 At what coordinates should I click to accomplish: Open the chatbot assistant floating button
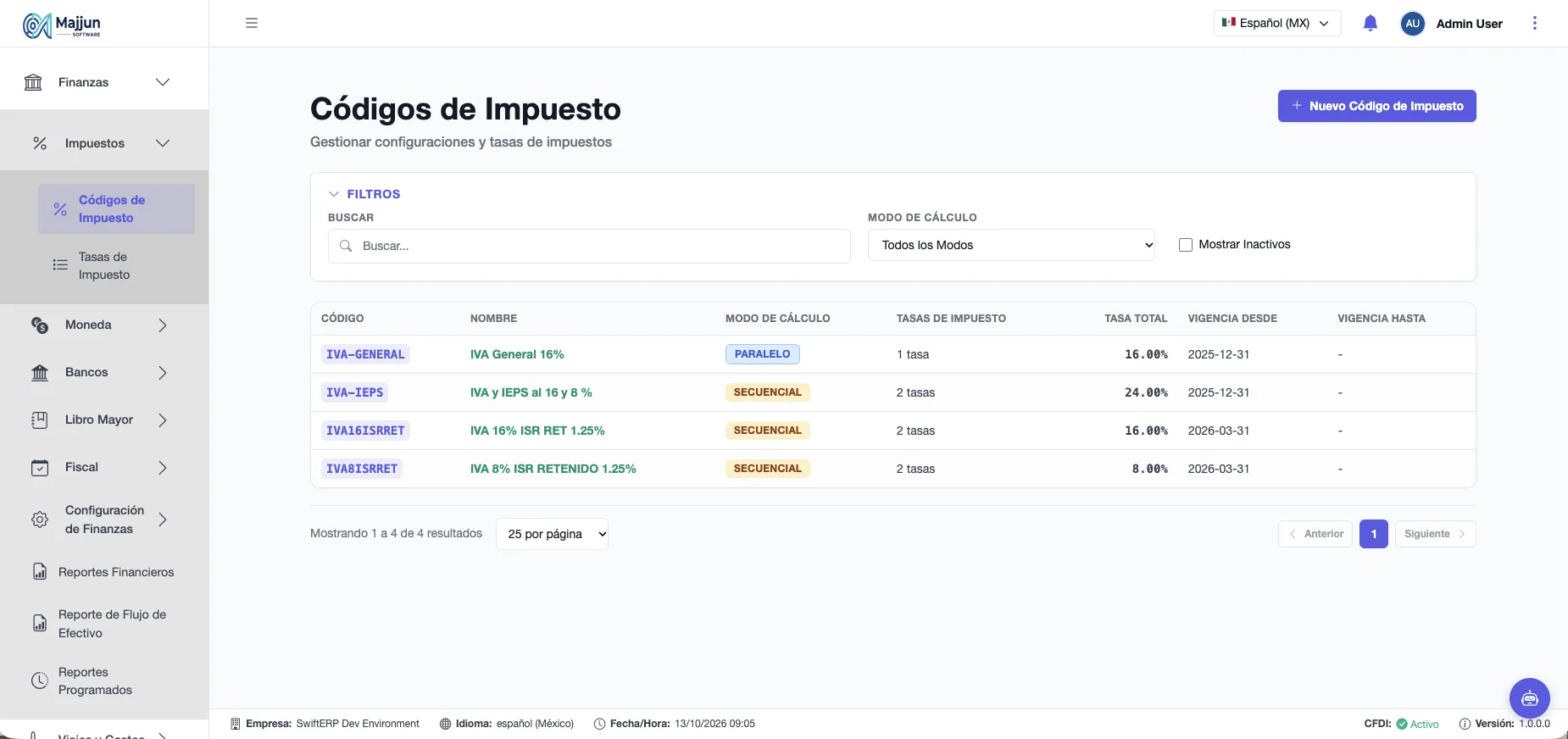[1530, 698]
